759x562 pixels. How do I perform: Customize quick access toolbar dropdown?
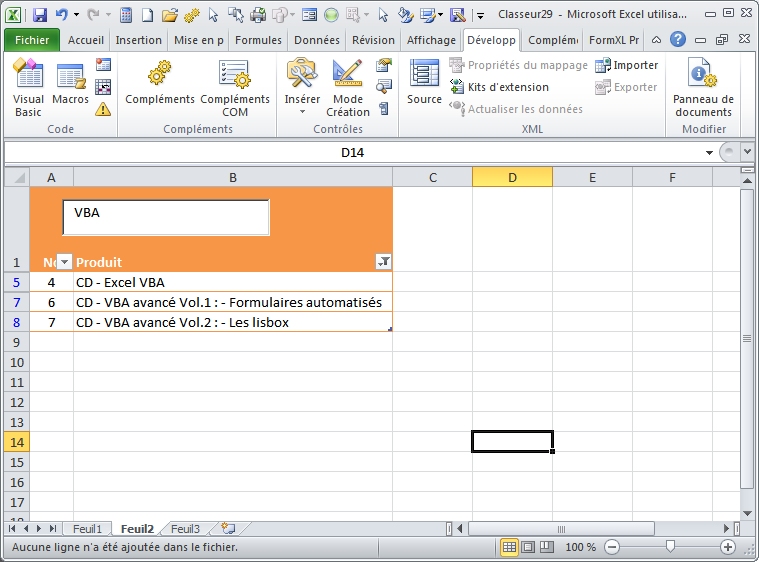(480, 15)
